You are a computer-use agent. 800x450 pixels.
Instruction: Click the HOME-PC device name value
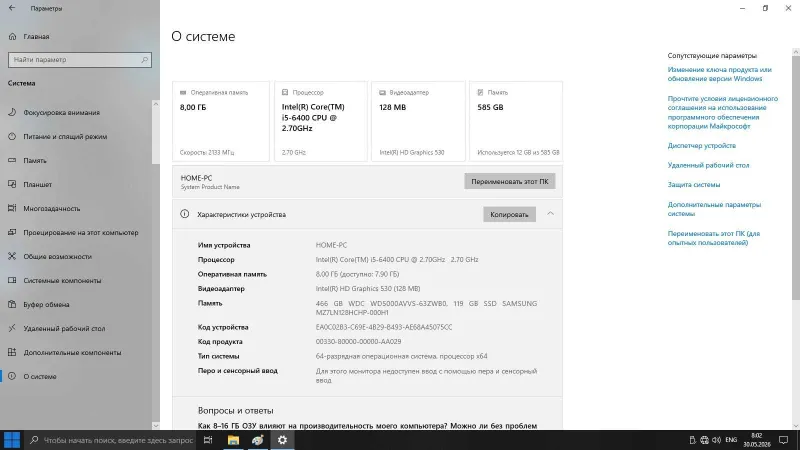point(331,245)
